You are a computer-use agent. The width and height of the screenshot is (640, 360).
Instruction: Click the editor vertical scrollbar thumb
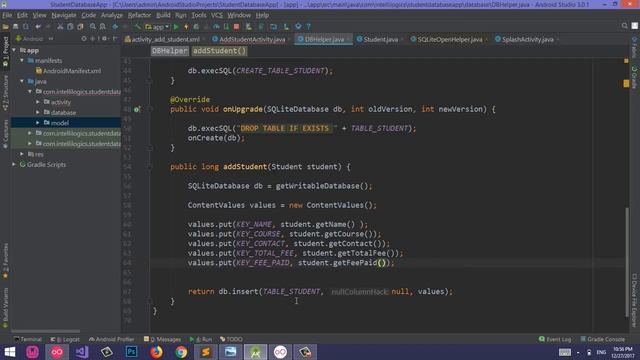tap(627, 262)
